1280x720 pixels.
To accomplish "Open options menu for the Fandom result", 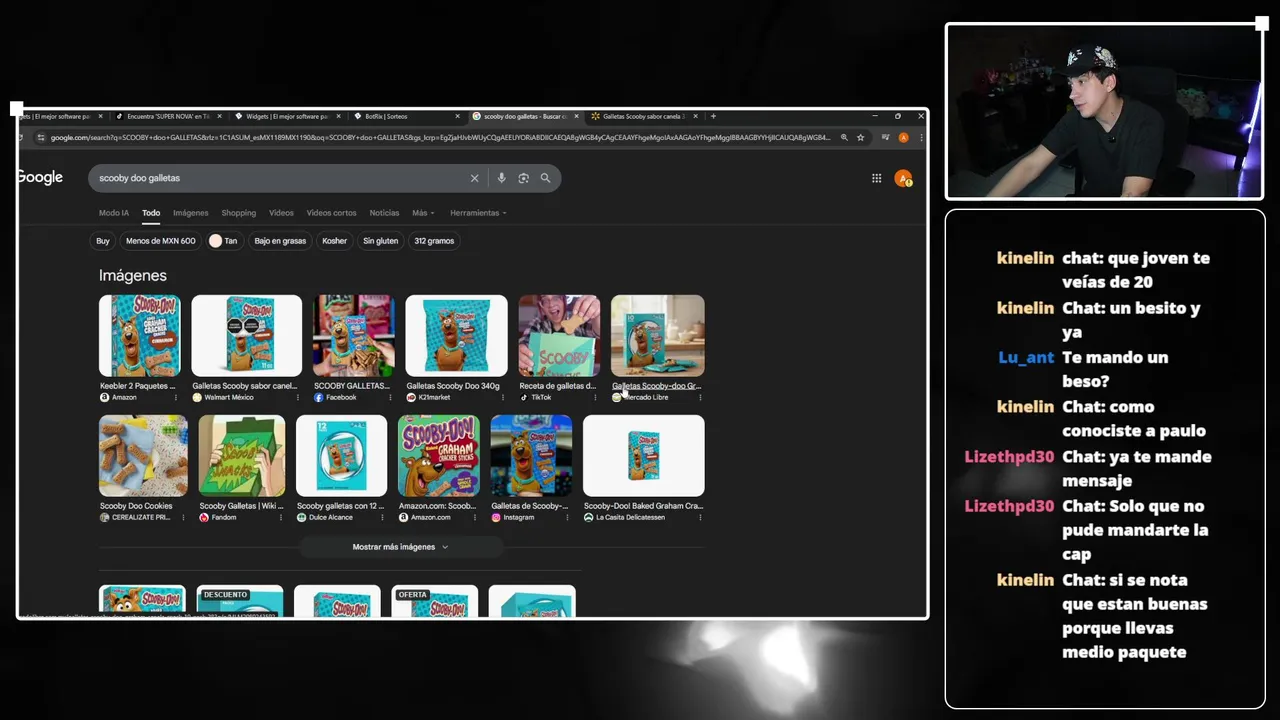I will [281, 517].
